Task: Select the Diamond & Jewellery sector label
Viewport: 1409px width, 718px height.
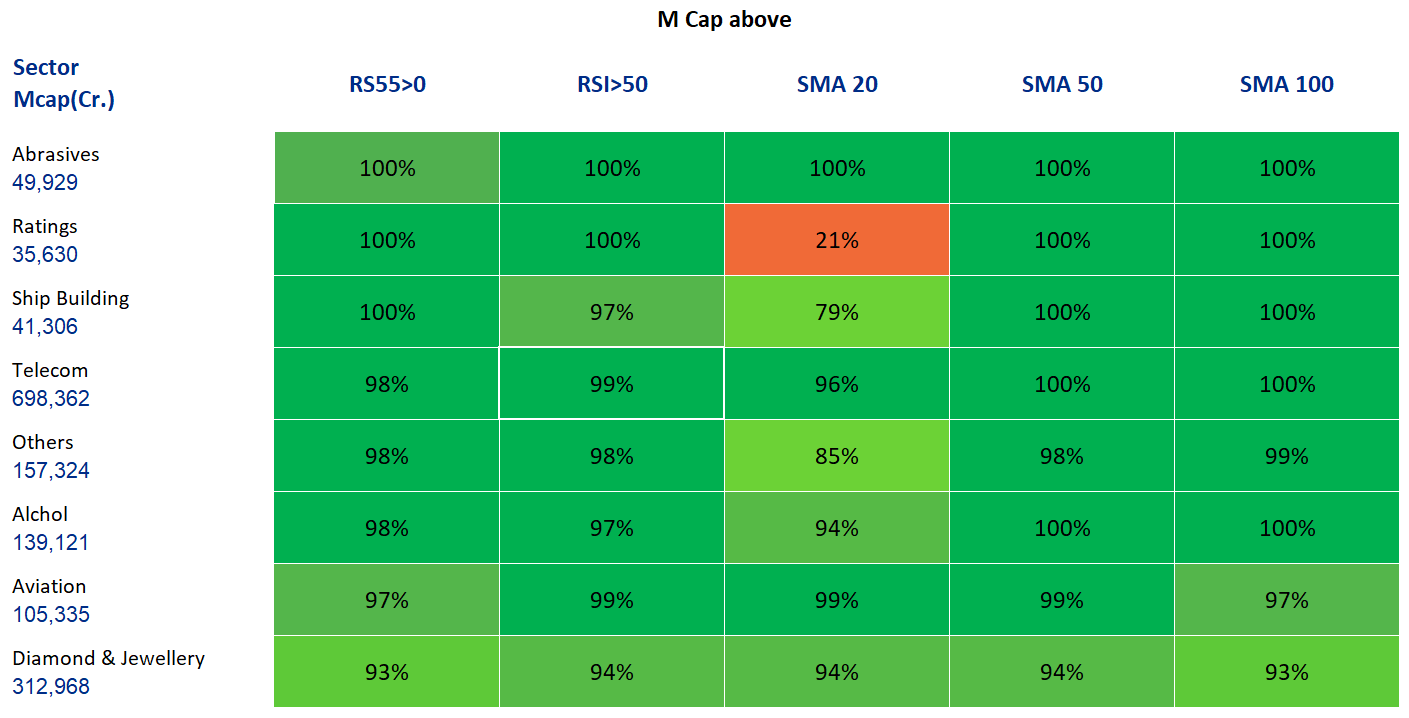Action: pos(108,658)
